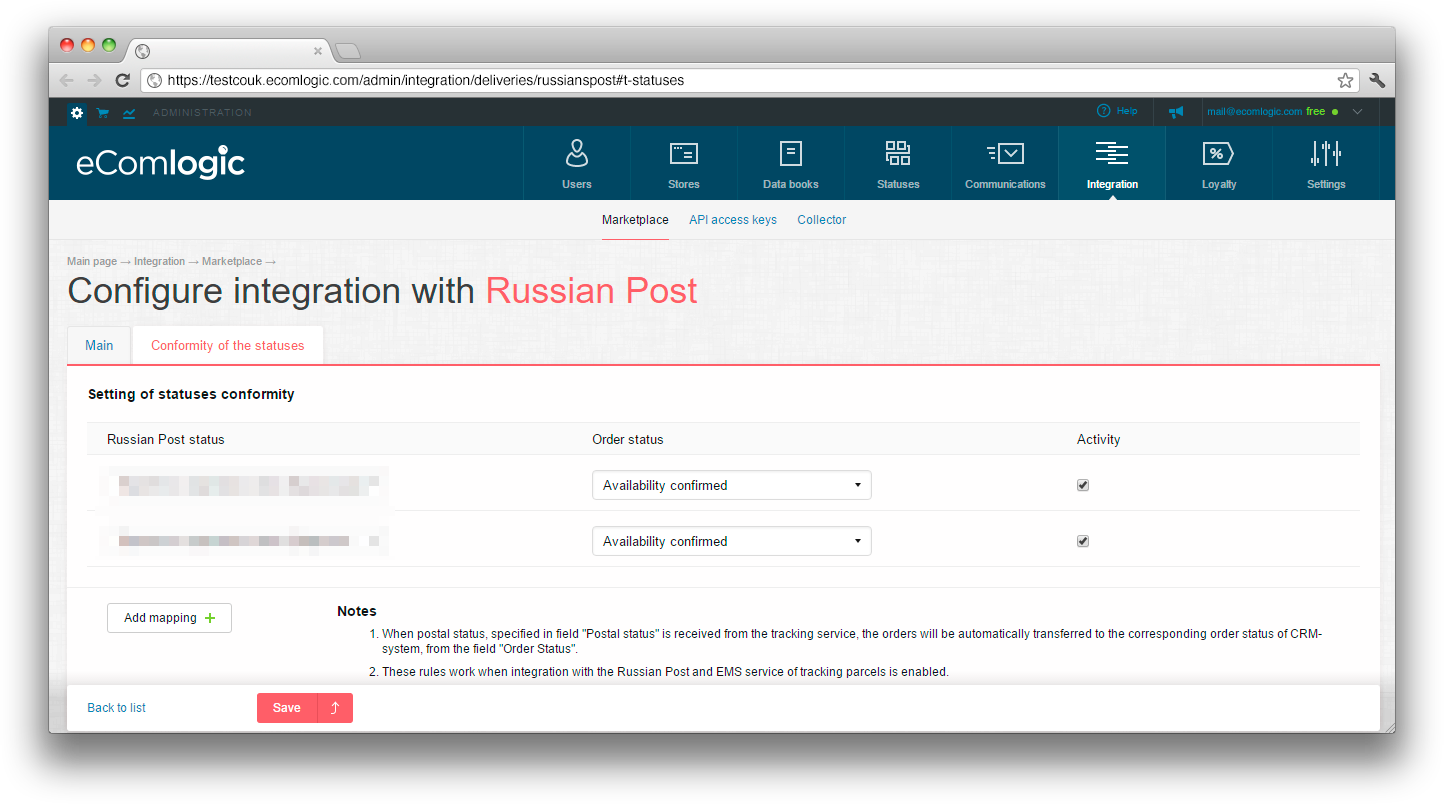Open second Availability confirmed order status dropdown
Viewport: 1444px width, 804px height.
732,541
